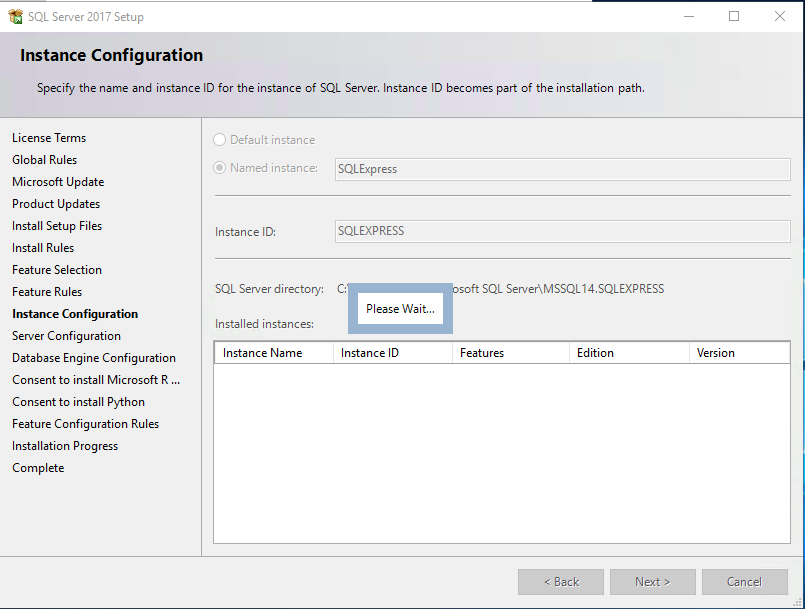
Task: Sort by the Instance Name column header
Action: (x=274, y=353)
